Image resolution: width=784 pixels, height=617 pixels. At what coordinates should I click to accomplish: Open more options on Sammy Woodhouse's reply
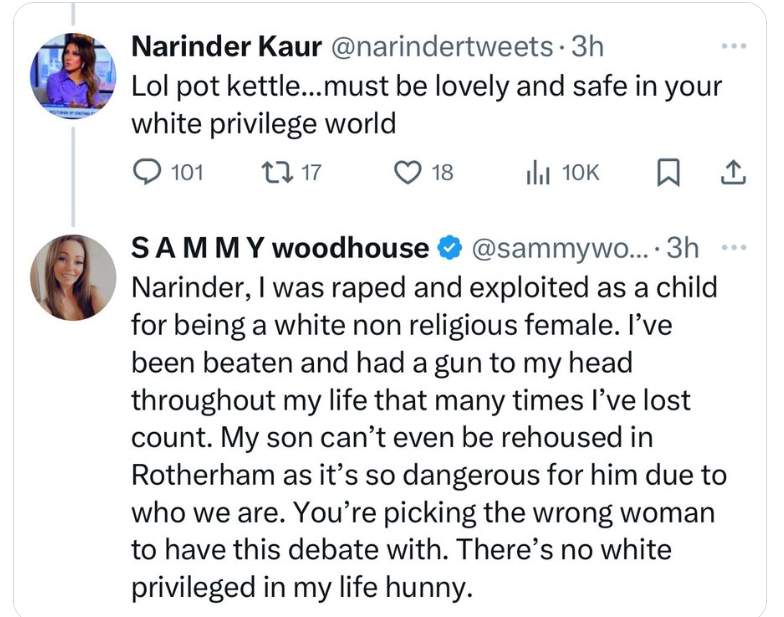tap(733, 247)
